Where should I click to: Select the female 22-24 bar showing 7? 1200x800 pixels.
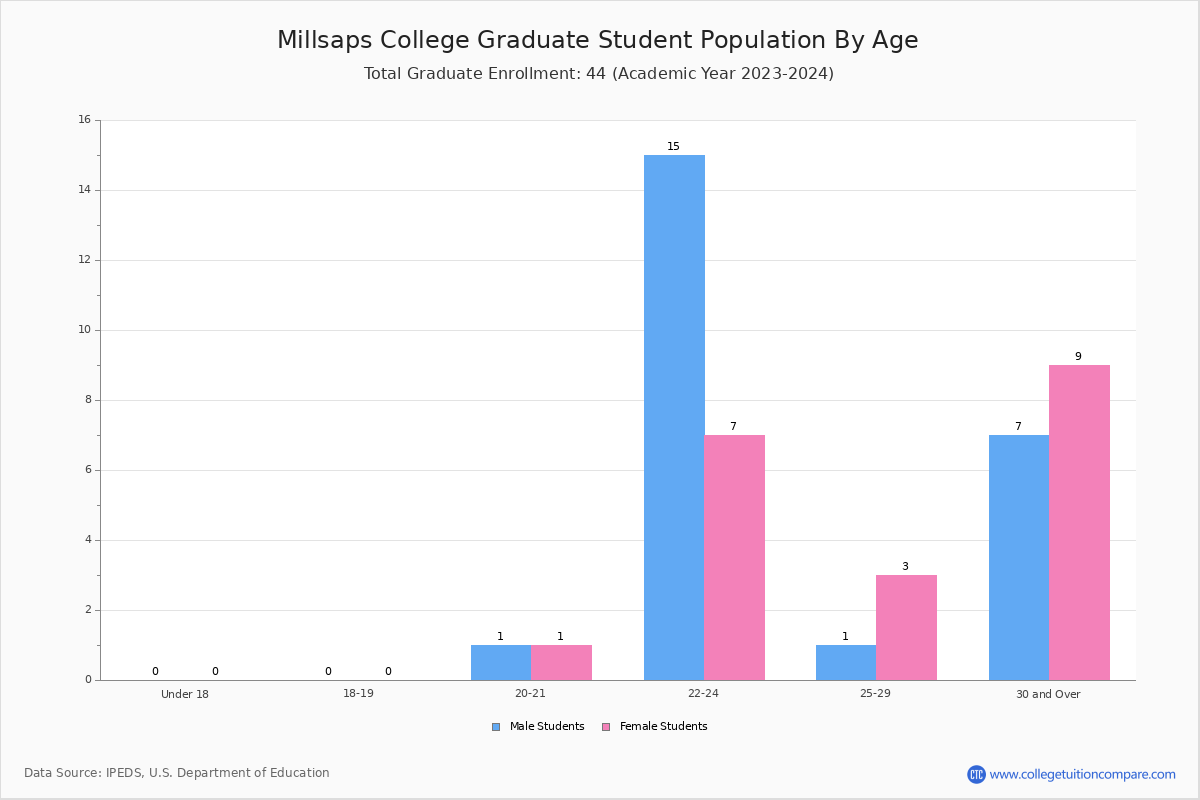click(x=734, y=557)
